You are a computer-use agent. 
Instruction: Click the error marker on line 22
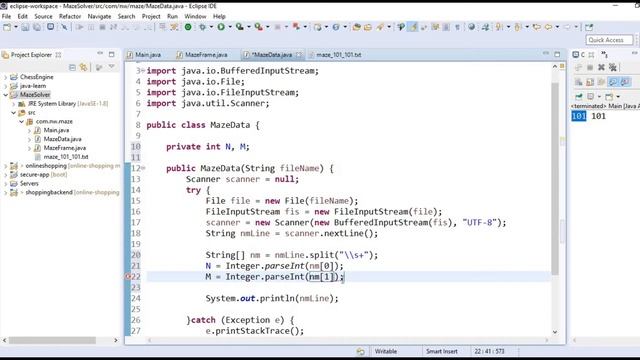127,277
